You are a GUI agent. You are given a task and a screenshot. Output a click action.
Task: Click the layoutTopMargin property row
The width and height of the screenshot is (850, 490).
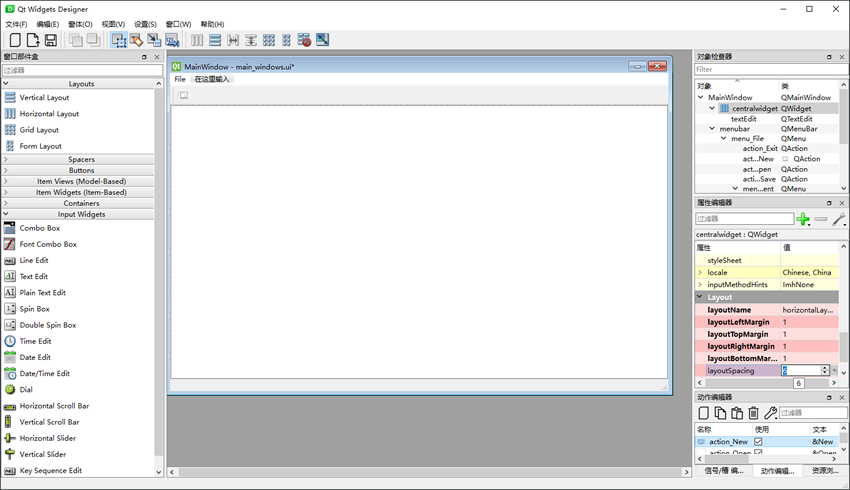tap(767, 334)
